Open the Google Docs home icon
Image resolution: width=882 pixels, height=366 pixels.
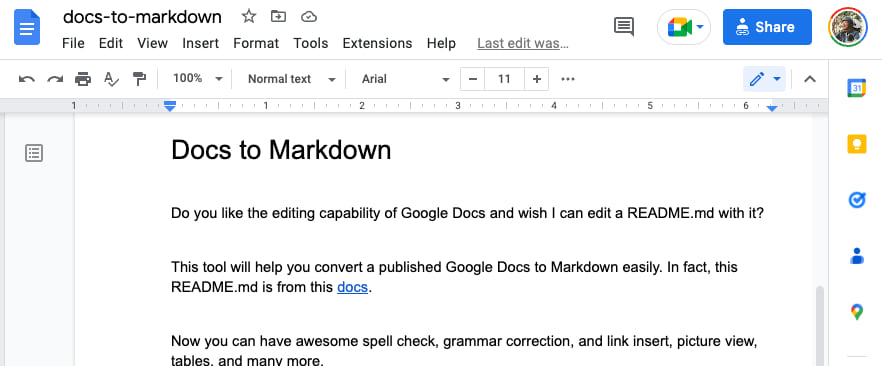coord(27,27)
